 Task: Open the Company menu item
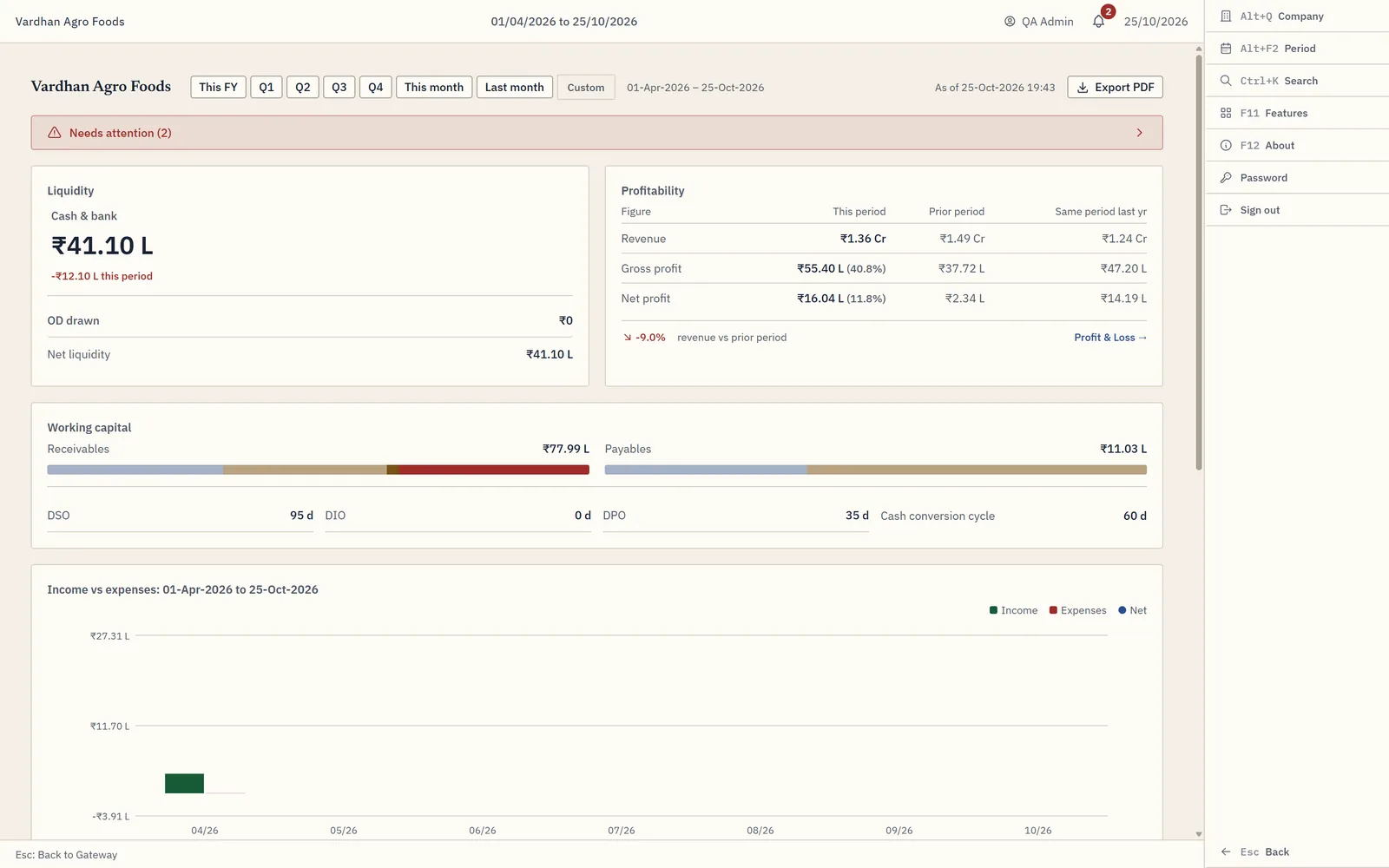(x=1297, y=16)
